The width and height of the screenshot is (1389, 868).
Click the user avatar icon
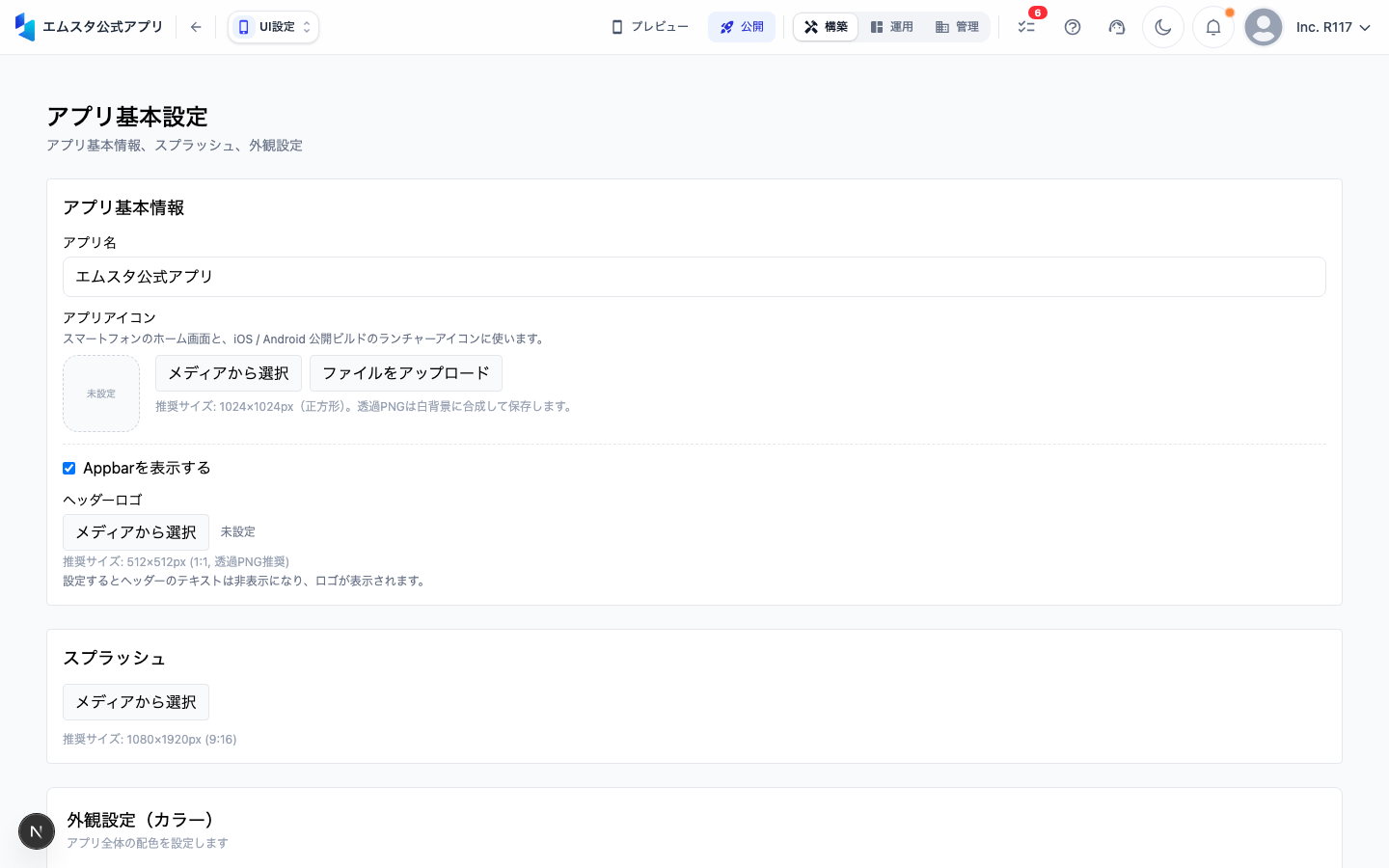click(x=1264, y=27)
